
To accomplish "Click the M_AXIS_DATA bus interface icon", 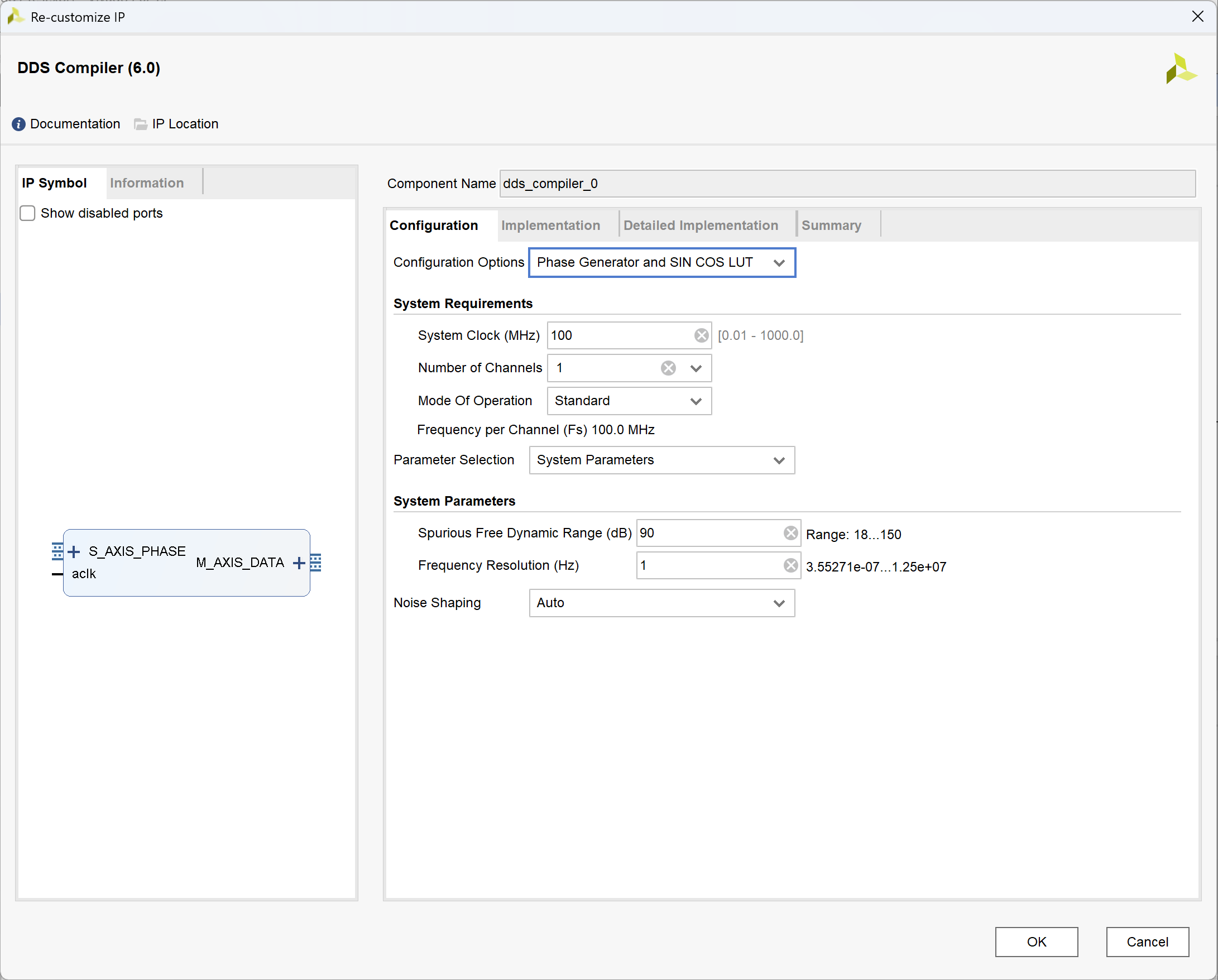I will point(316,563).
